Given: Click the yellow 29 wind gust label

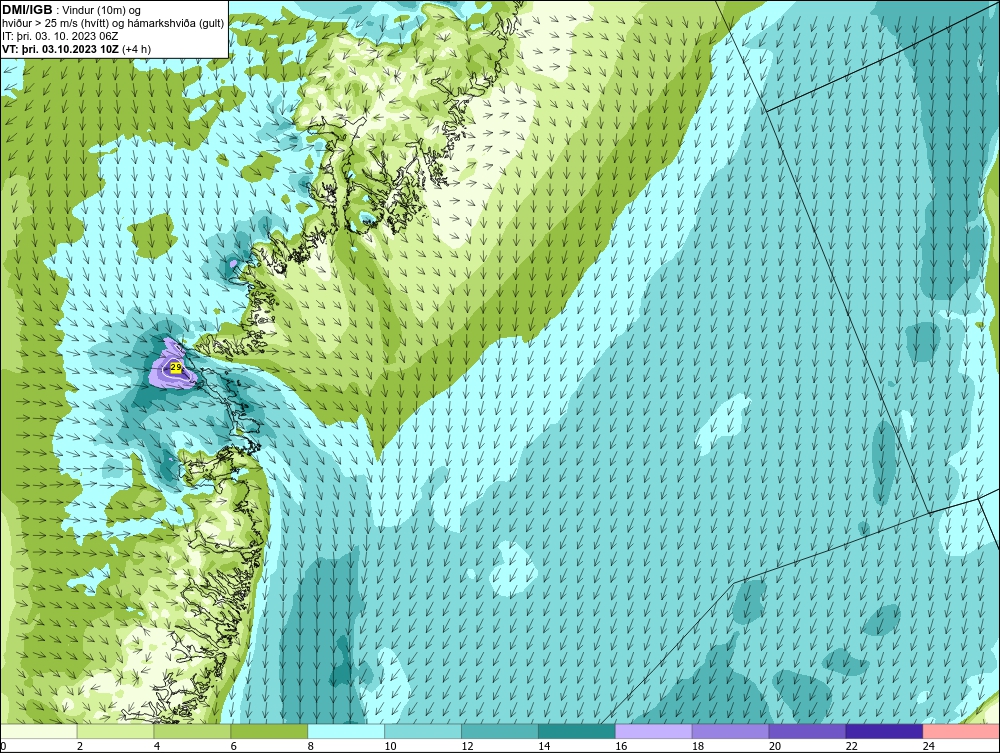Looking at the screenshot, I should pos(176,367).
